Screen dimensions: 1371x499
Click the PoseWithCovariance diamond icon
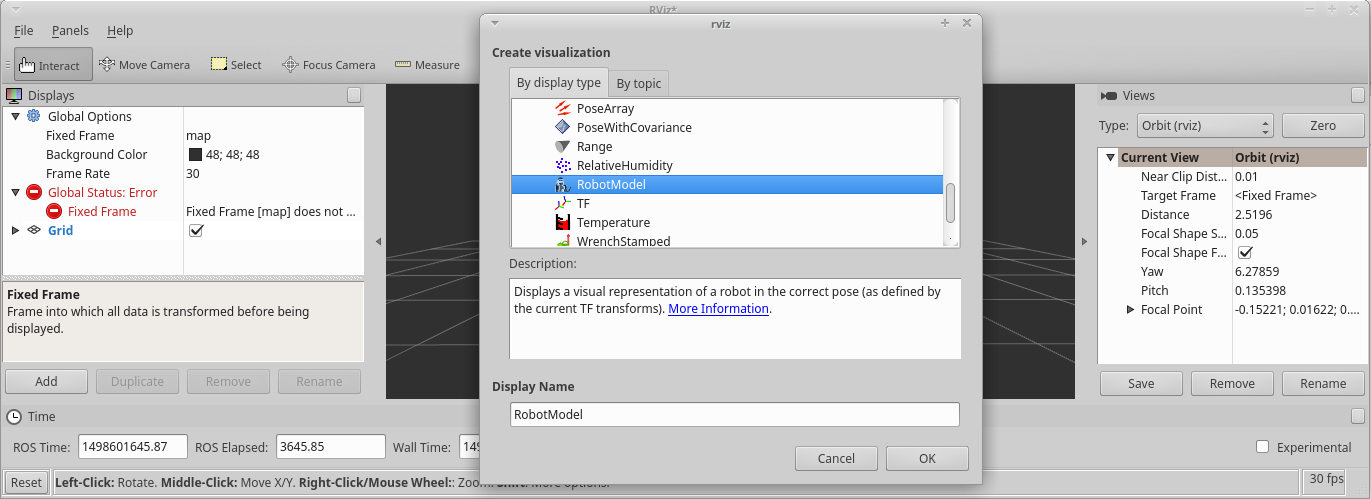click(x=562, y=127)
